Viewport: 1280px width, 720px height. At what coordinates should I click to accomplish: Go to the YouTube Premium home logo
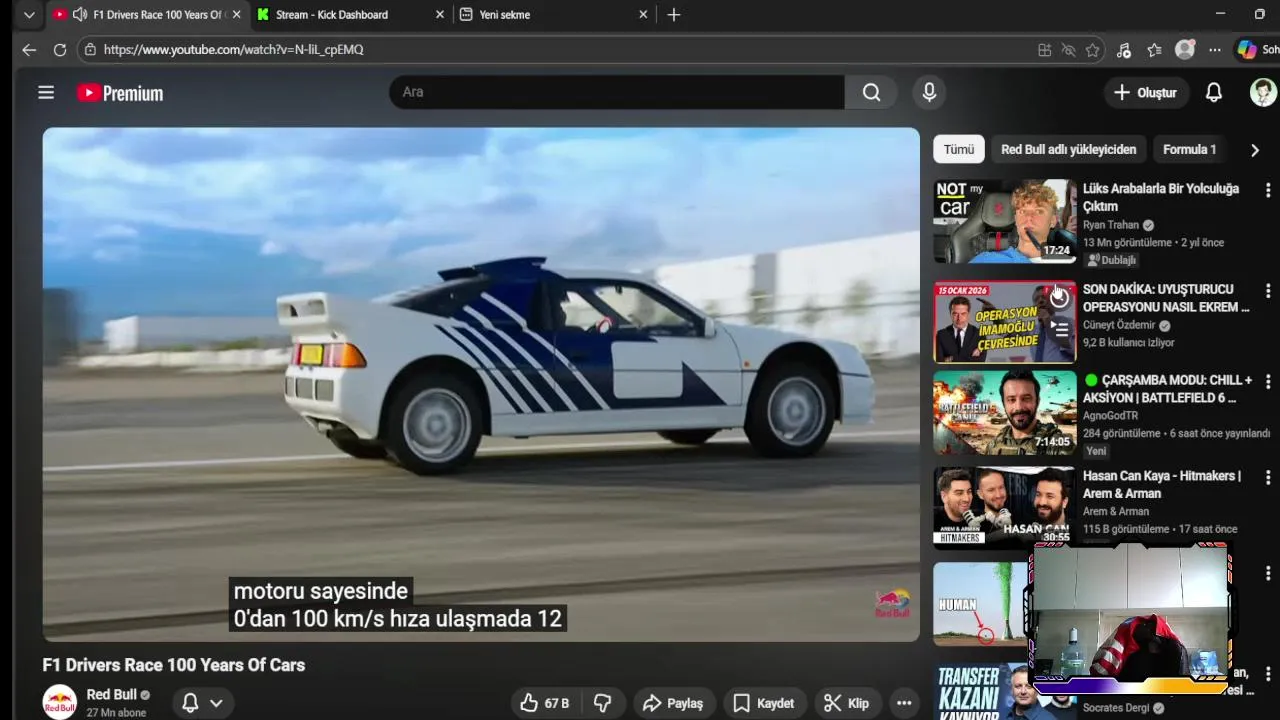[120, 93]
